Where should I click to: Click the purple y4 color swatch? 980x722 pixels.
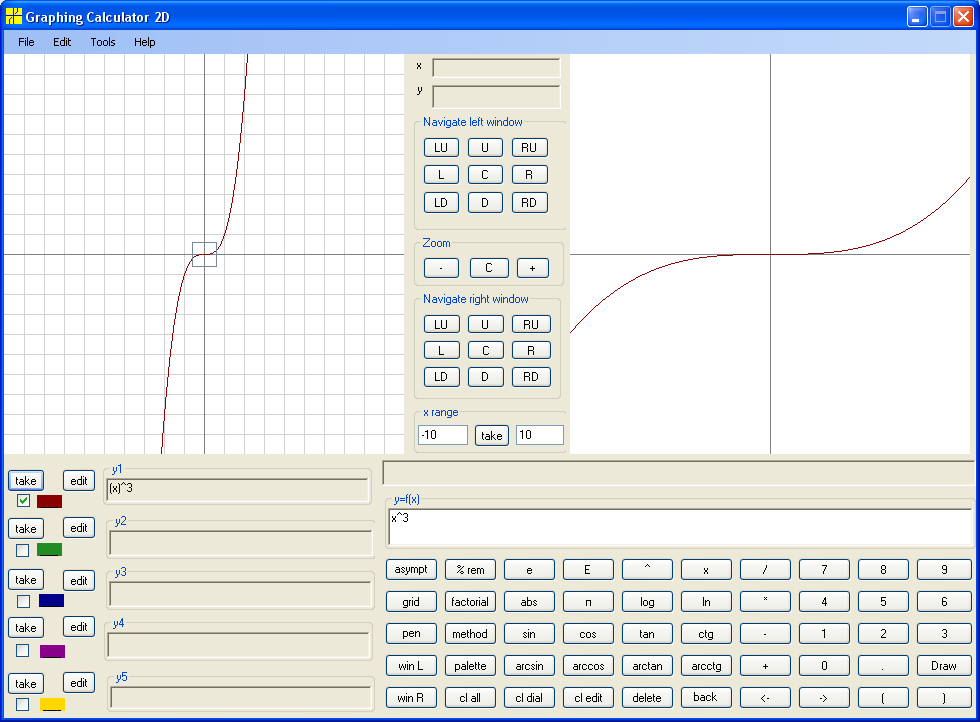coord(52,651)
